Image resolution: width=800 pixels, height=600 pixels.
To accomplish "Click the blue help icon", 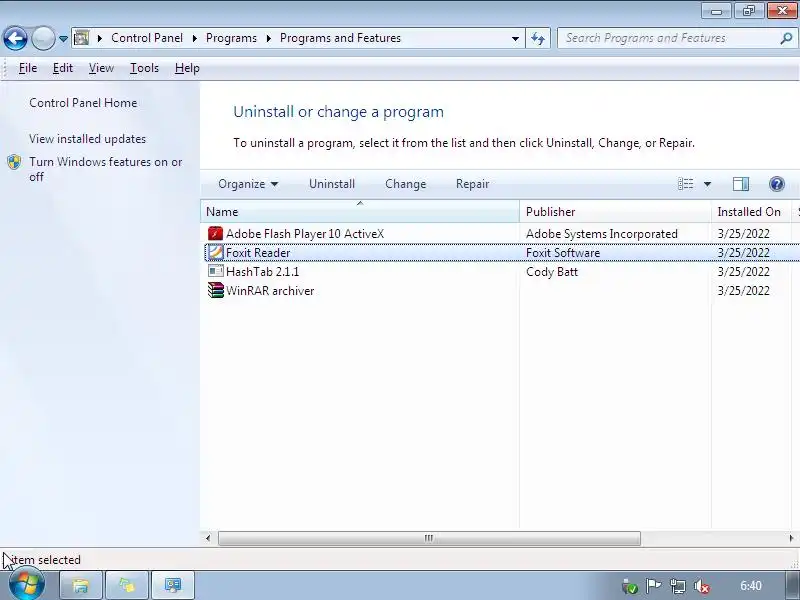I will [x=777, y=184].
